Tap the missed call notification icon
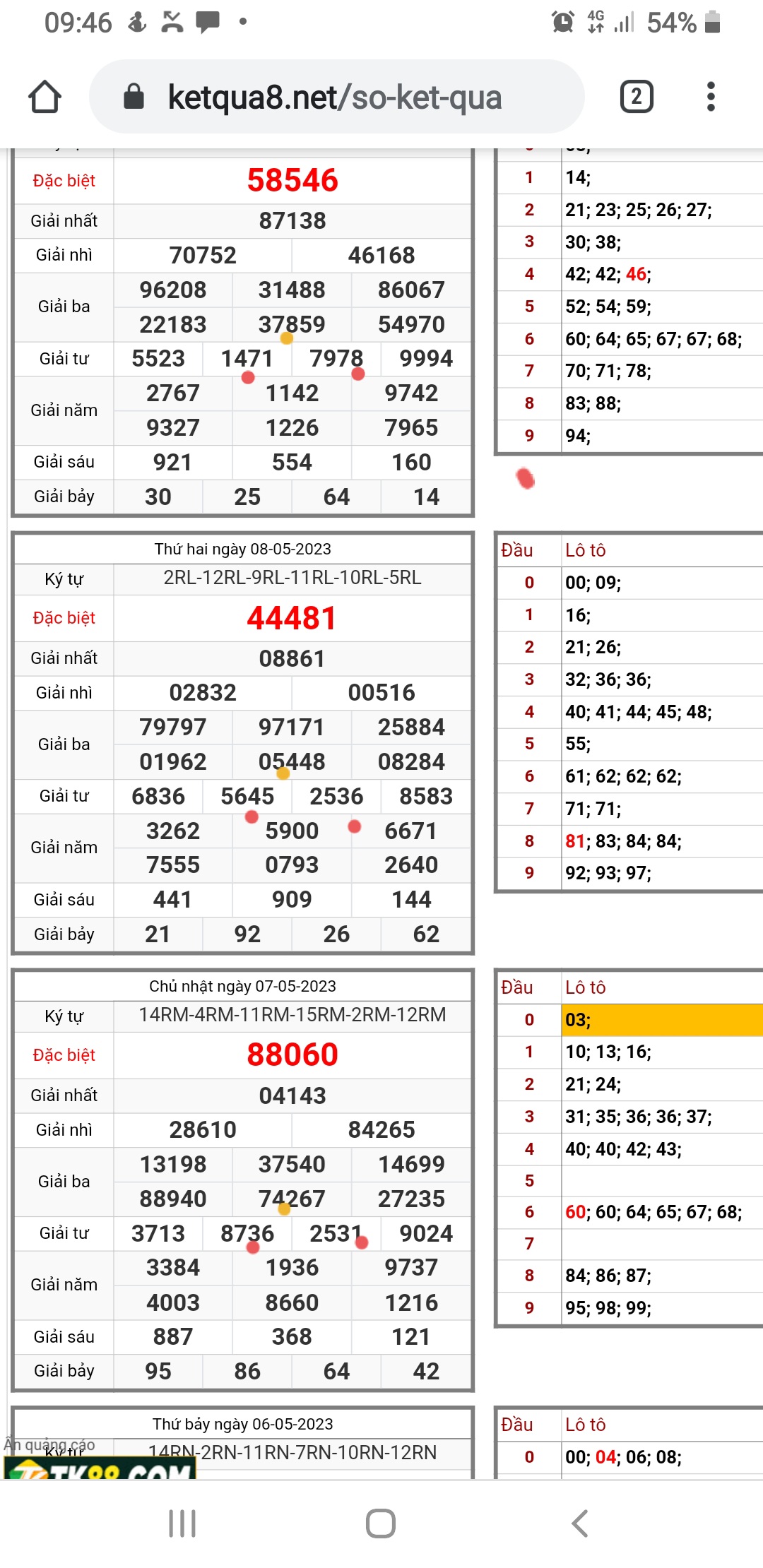The image size is (763, 1568). pyautogui.click(x=172, y=22)
